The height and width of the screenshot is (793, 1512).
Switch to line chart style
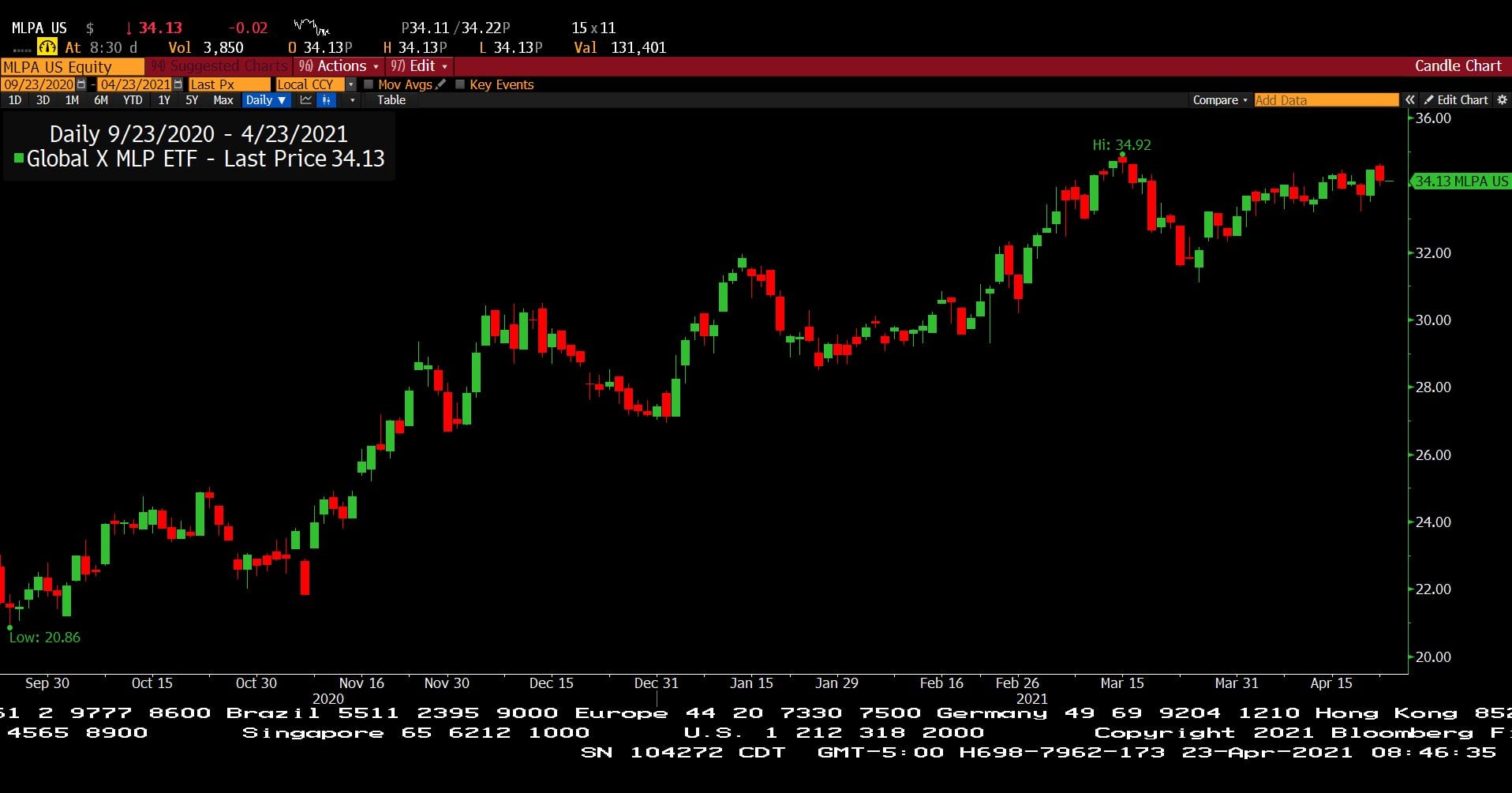tap(305, 100)
